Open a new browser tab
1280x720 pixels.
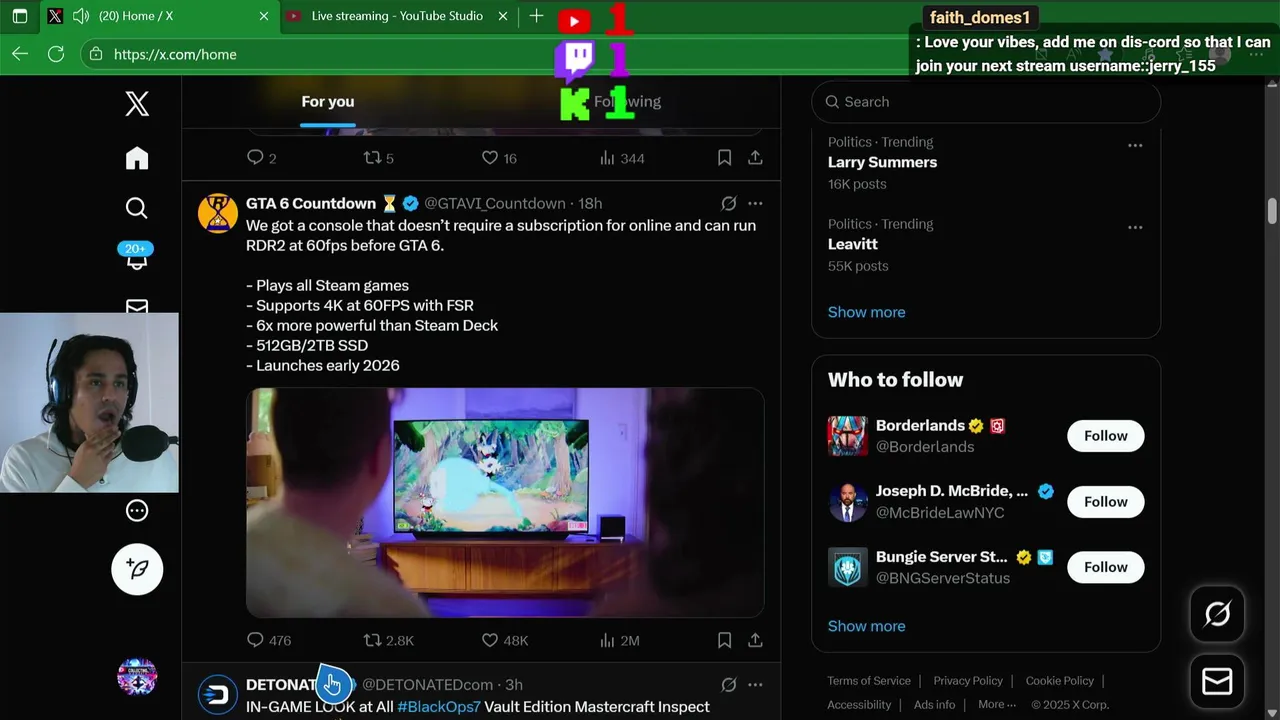[536, 16]
